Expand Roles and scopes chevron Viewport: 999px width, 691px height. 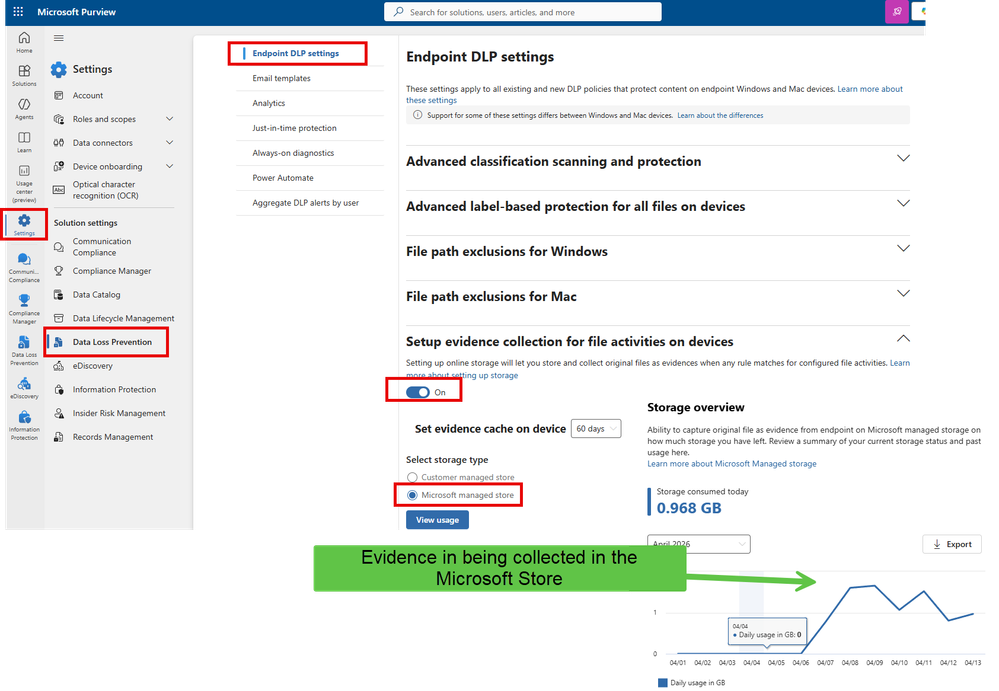click(169, 119)
